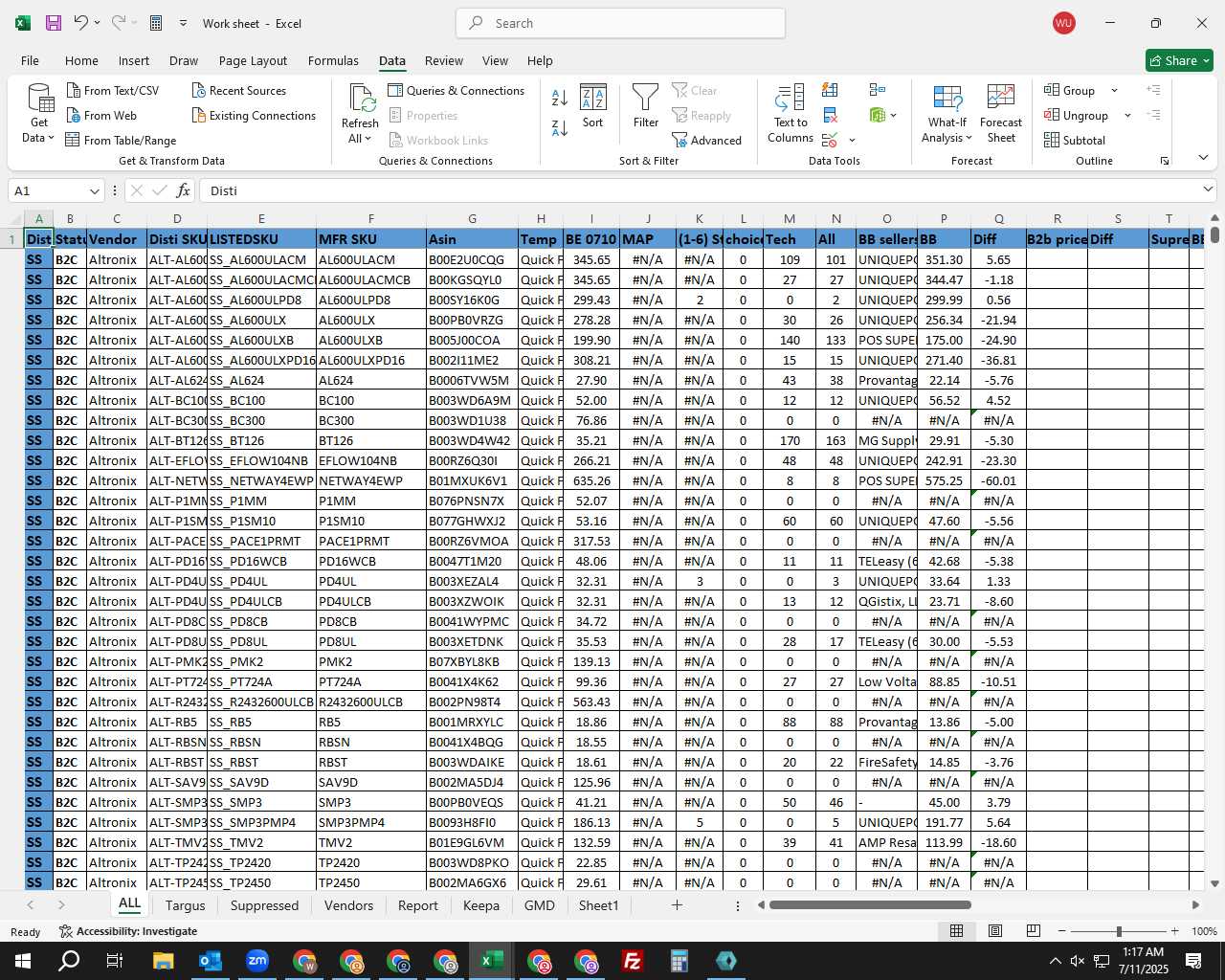Click the Subtotal button
The width and height of the screenshot is (1225, 980).
click(x=1075, y=140)
